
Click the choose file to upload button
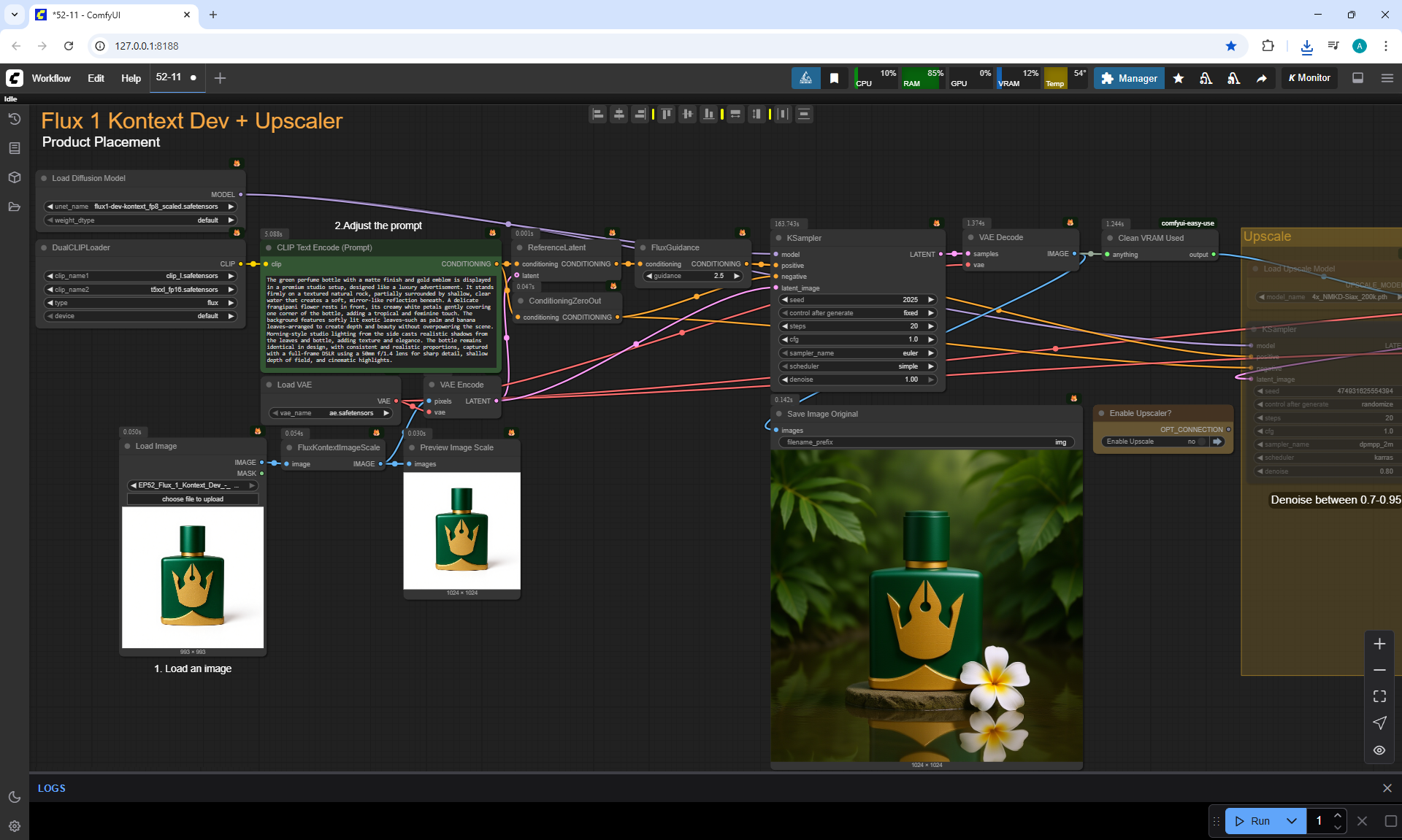click(x=193, y=499)
